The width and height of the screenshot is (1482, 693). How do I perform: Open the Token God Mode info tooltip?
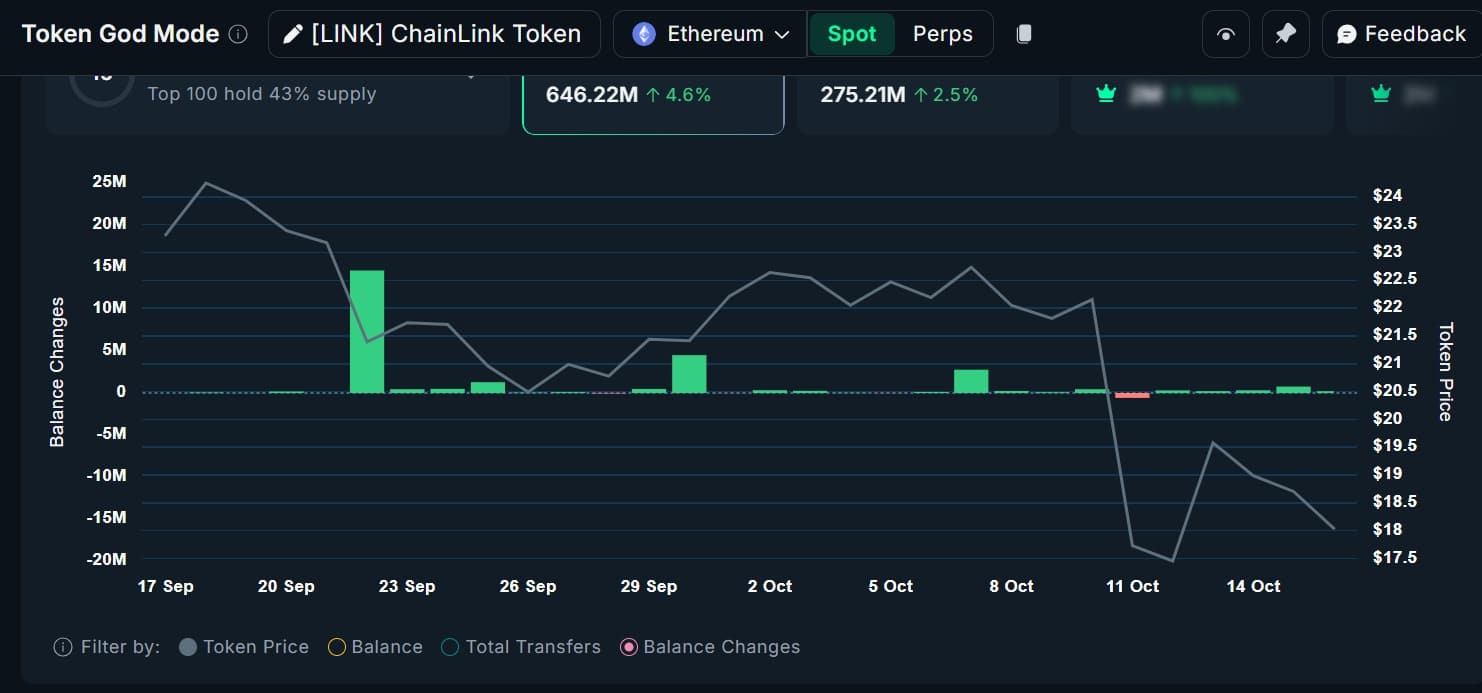(x=238, y=33)
